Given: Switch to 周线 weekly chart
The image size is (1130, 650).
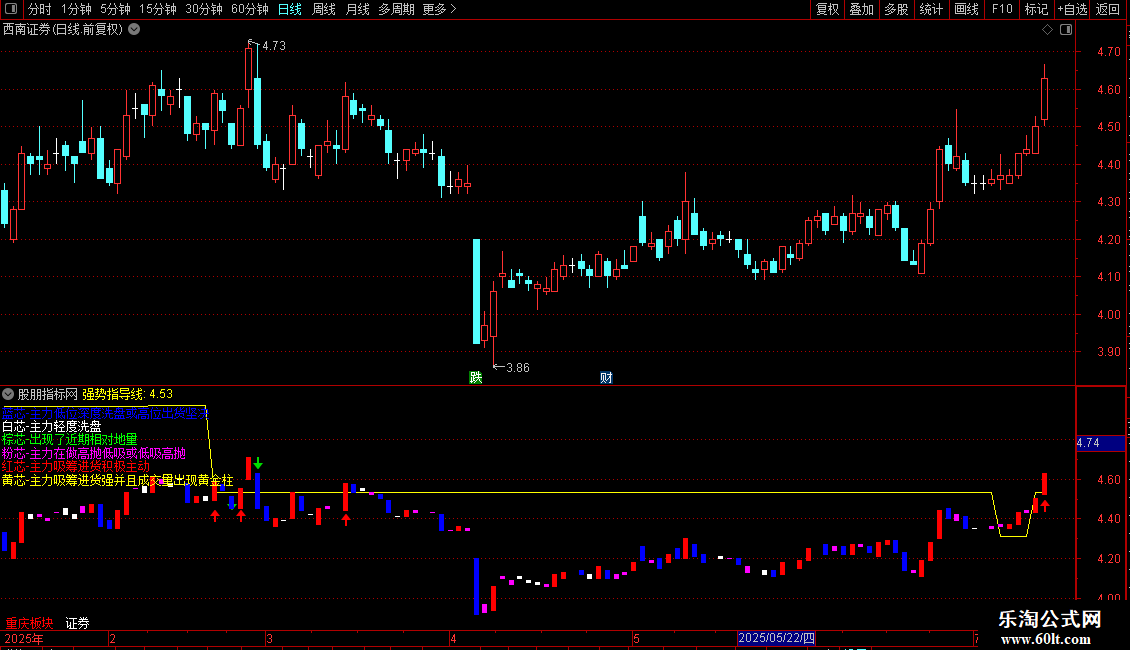Looking at the screenshot, I should pos(324,9).
